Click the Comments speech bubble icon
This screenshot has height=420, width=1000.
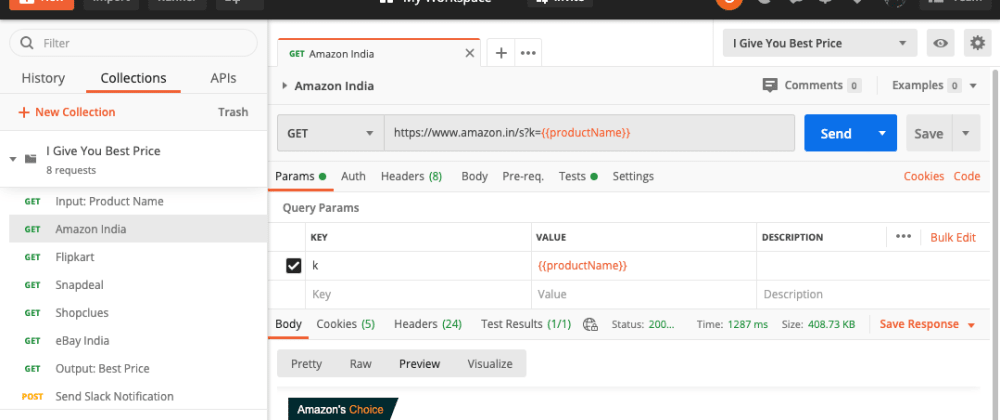point(770,85)
